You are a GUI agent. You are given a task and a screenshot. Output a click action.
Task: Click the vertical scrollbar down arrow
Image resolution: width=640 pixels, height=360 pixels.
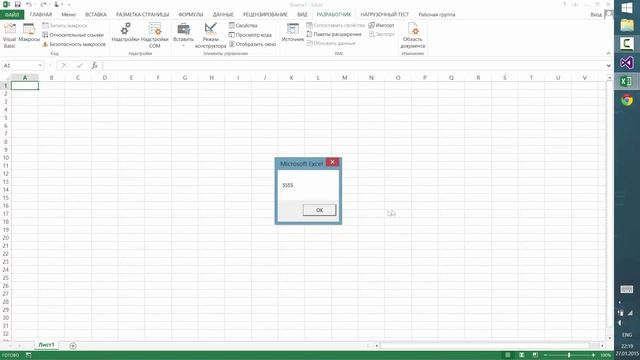609,338
